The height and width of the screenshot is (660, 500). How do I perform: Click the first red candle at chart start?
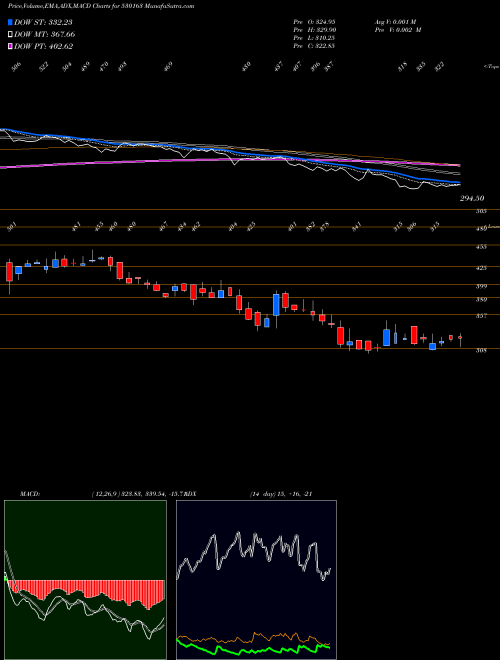point(9,272)
